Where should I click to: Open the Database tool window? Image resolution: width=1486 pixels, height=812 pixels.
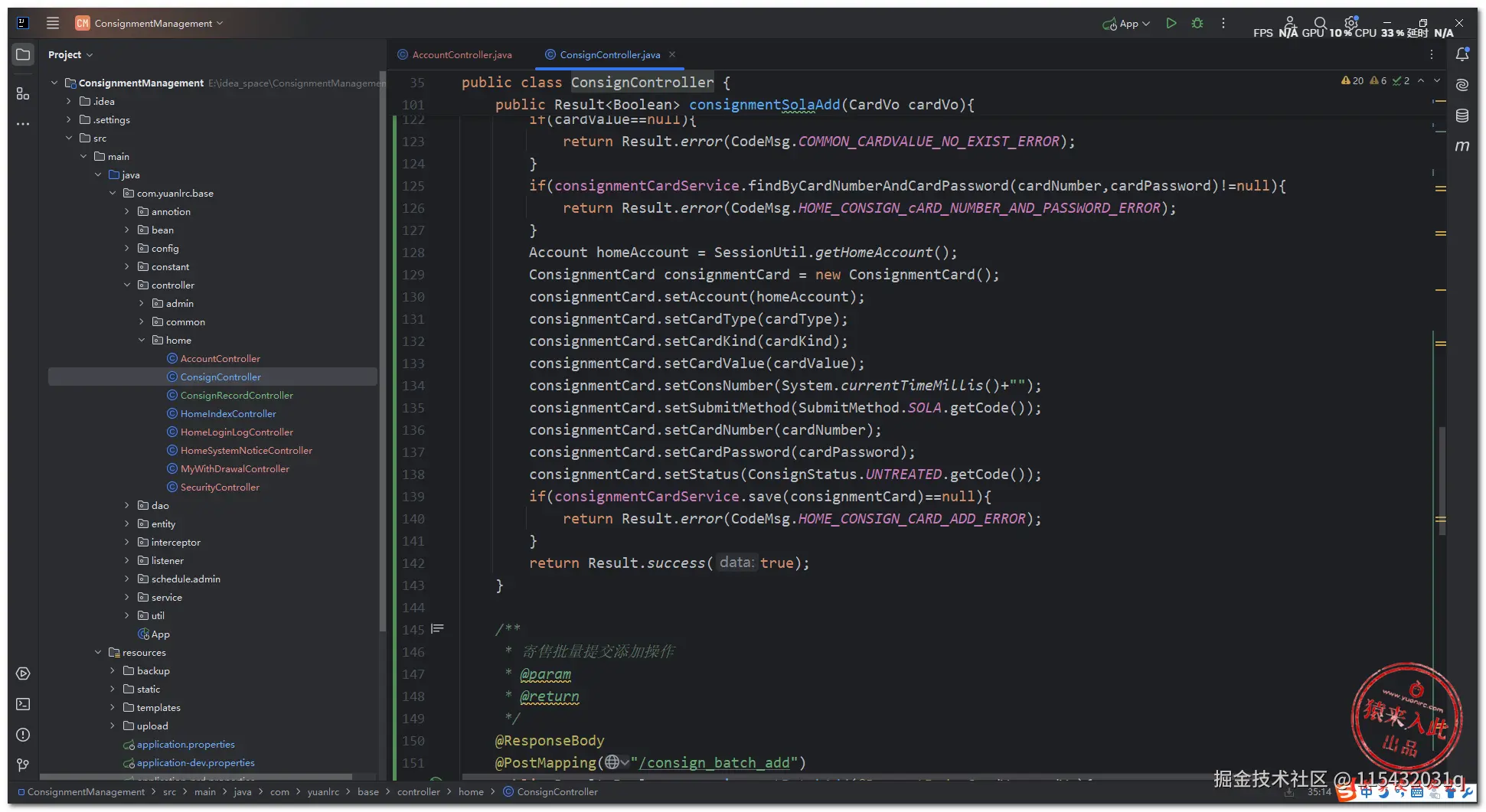point(1462,116)
